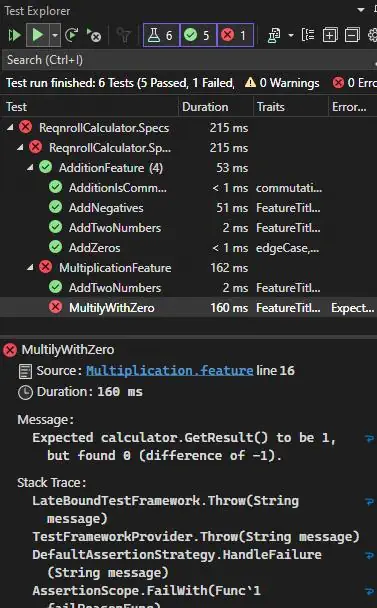
Task: Select the failed MultilyWithZero test row
Action: 188,307
